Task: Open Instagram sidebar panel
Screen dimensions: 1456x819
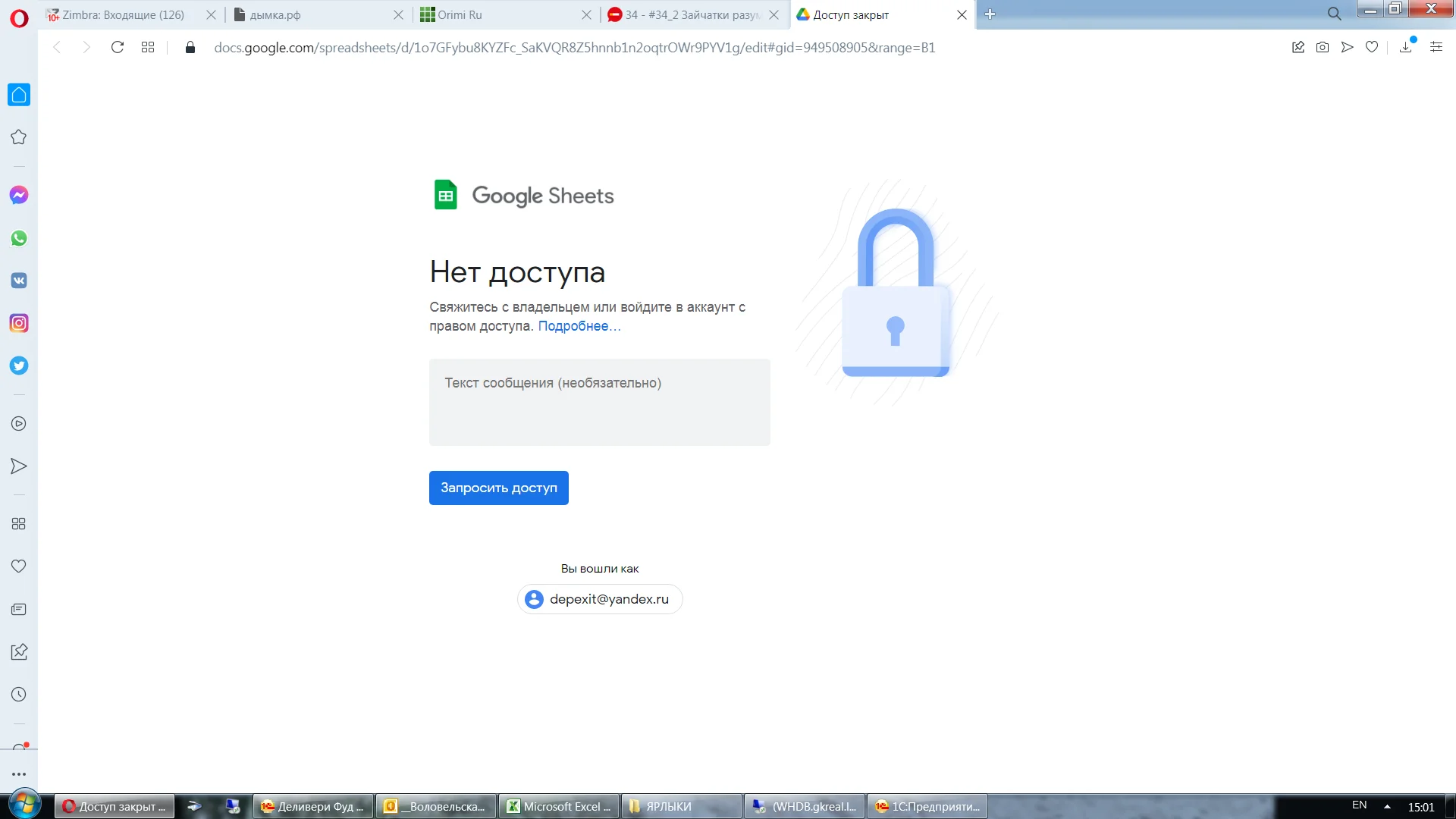Action: point(19,323)
